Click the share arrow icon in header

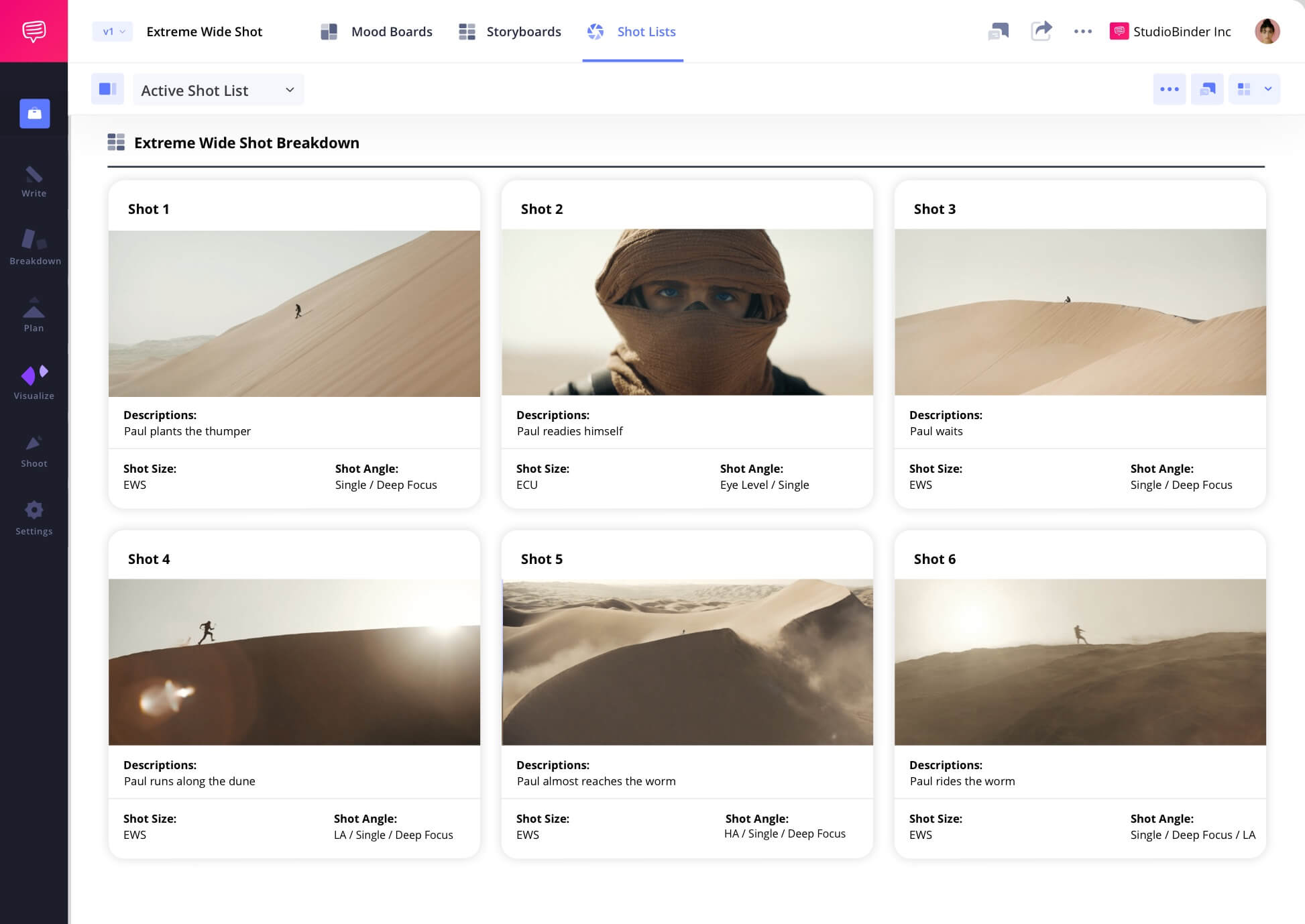pos(1041,31)
